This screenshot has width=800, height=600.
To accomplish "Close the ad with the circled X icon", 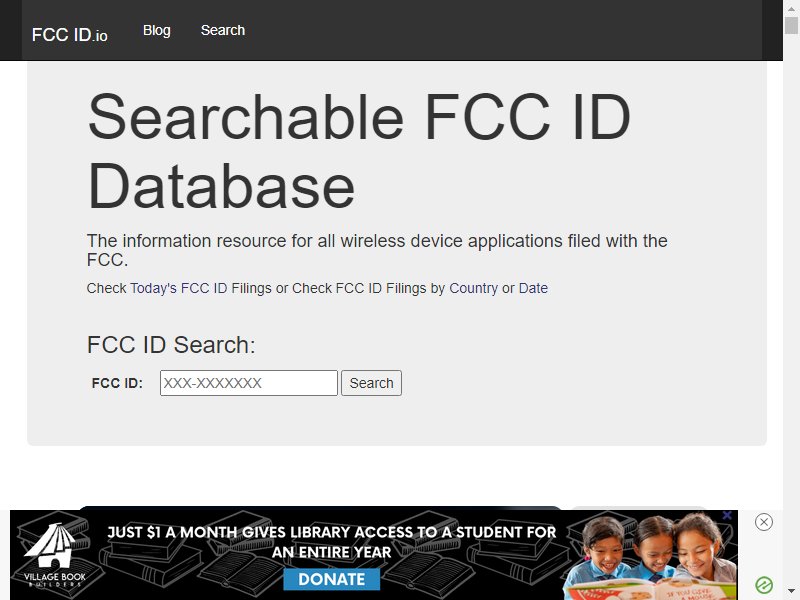I will [764, 522].
